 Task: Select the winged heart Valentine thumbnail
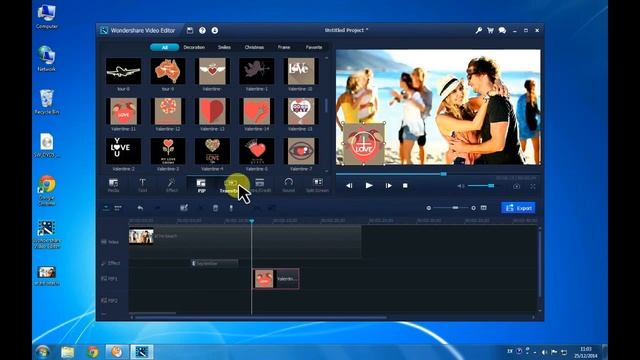coord(212,71)
